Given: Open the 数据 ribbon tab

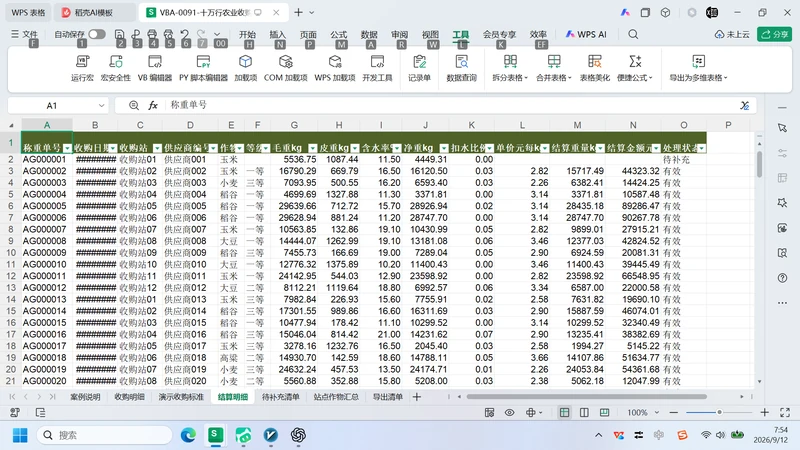Looking at the screenshot, I should pyautogui.click(x=369, y=34).
